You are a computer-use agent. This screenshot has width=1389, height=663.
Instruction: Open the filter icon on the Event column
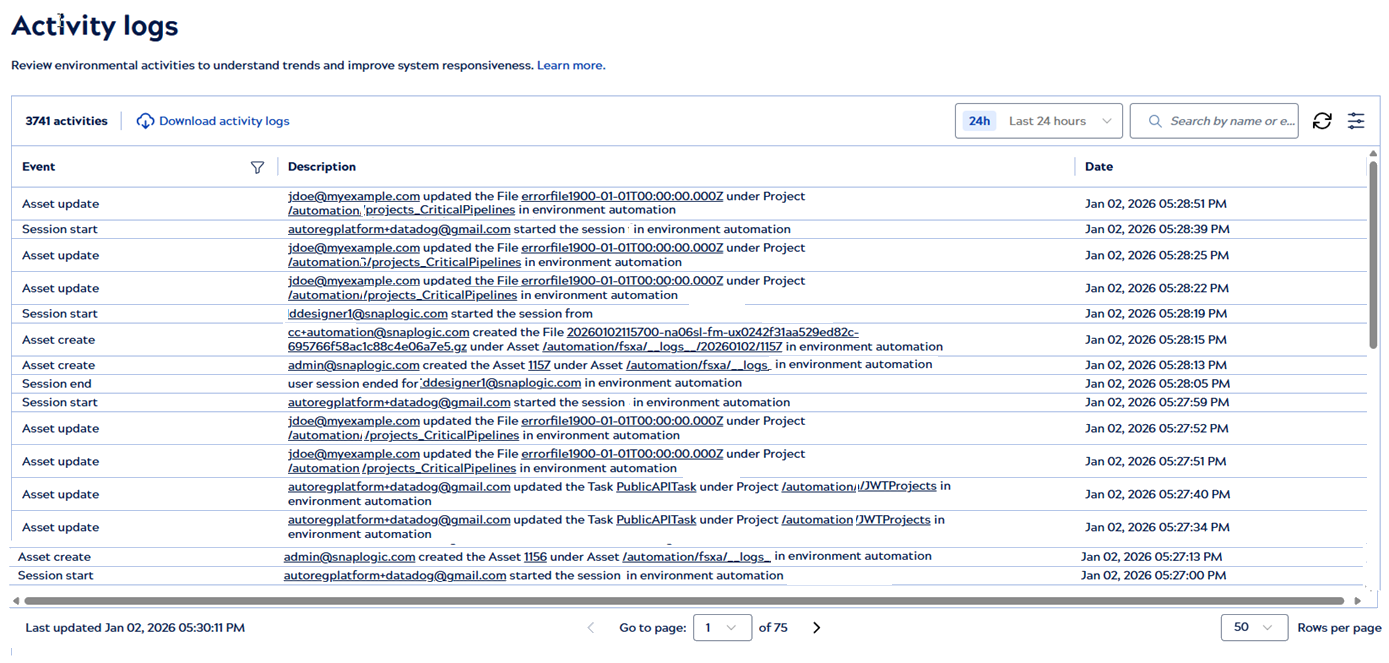(258, 167)
